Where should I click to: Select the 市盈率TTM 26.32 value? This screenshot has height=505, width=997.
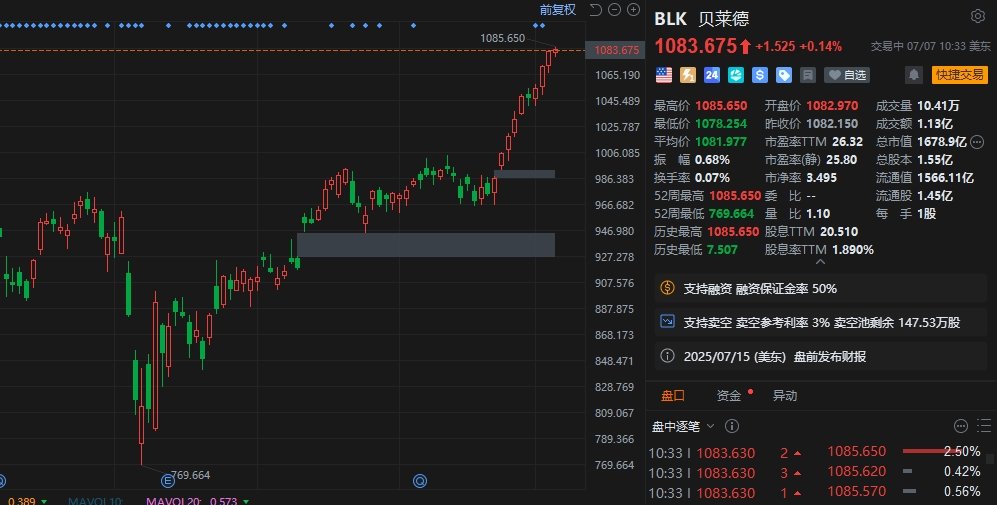tap(848, 142)
